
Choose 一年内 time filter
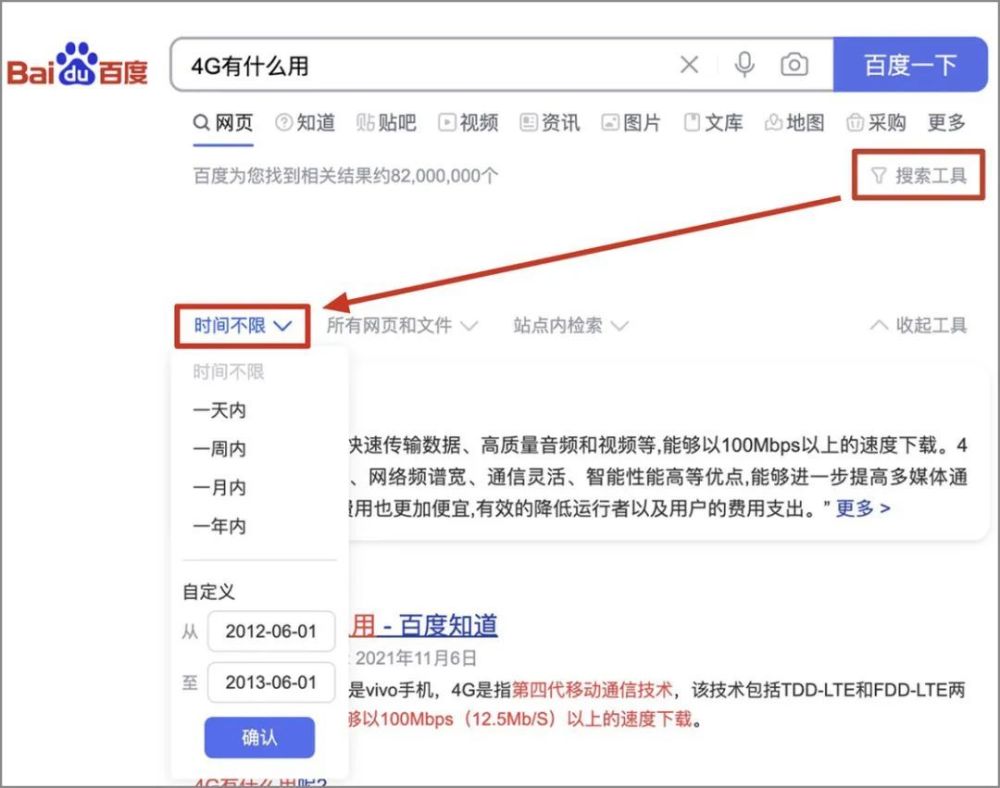tap(219, 526)
